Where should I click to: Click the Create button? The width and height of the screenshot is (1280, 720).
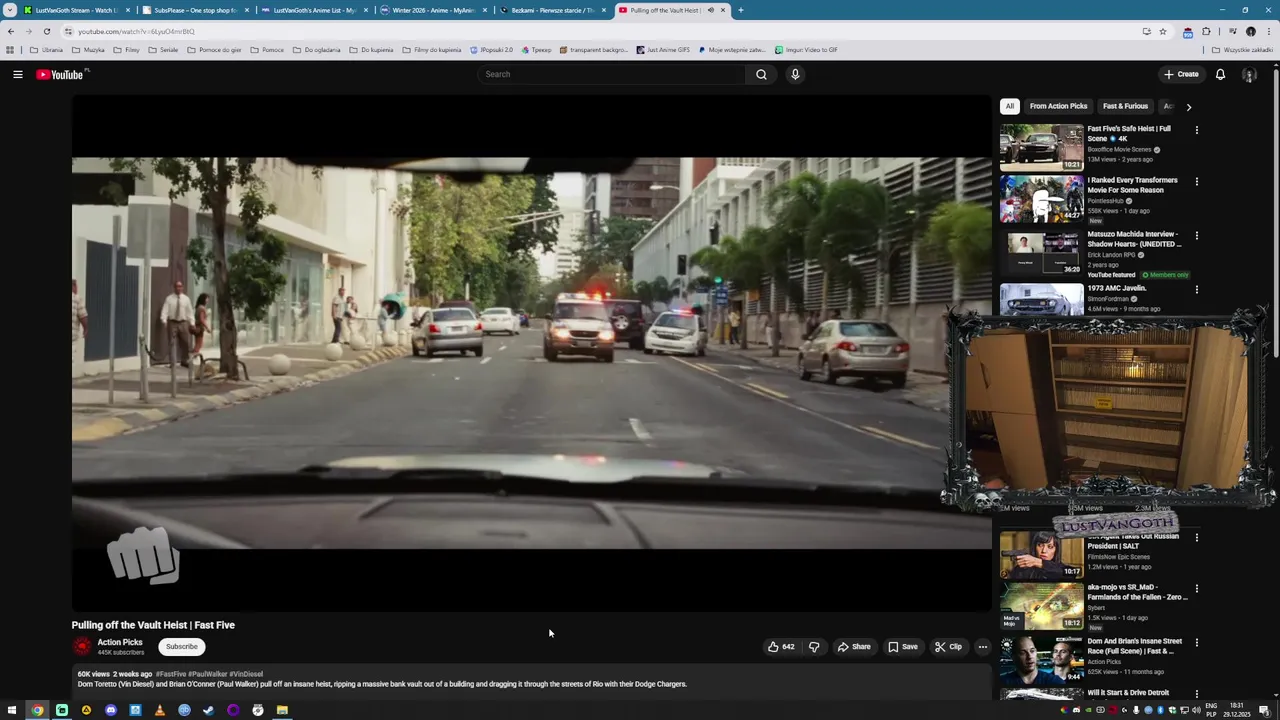coord(1181,74)
